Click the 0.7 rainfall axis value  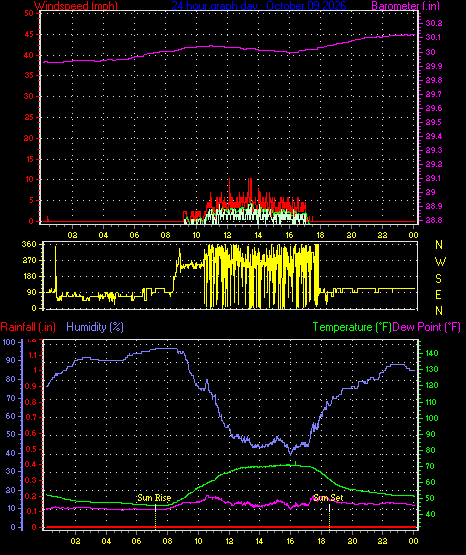[31, 418]
